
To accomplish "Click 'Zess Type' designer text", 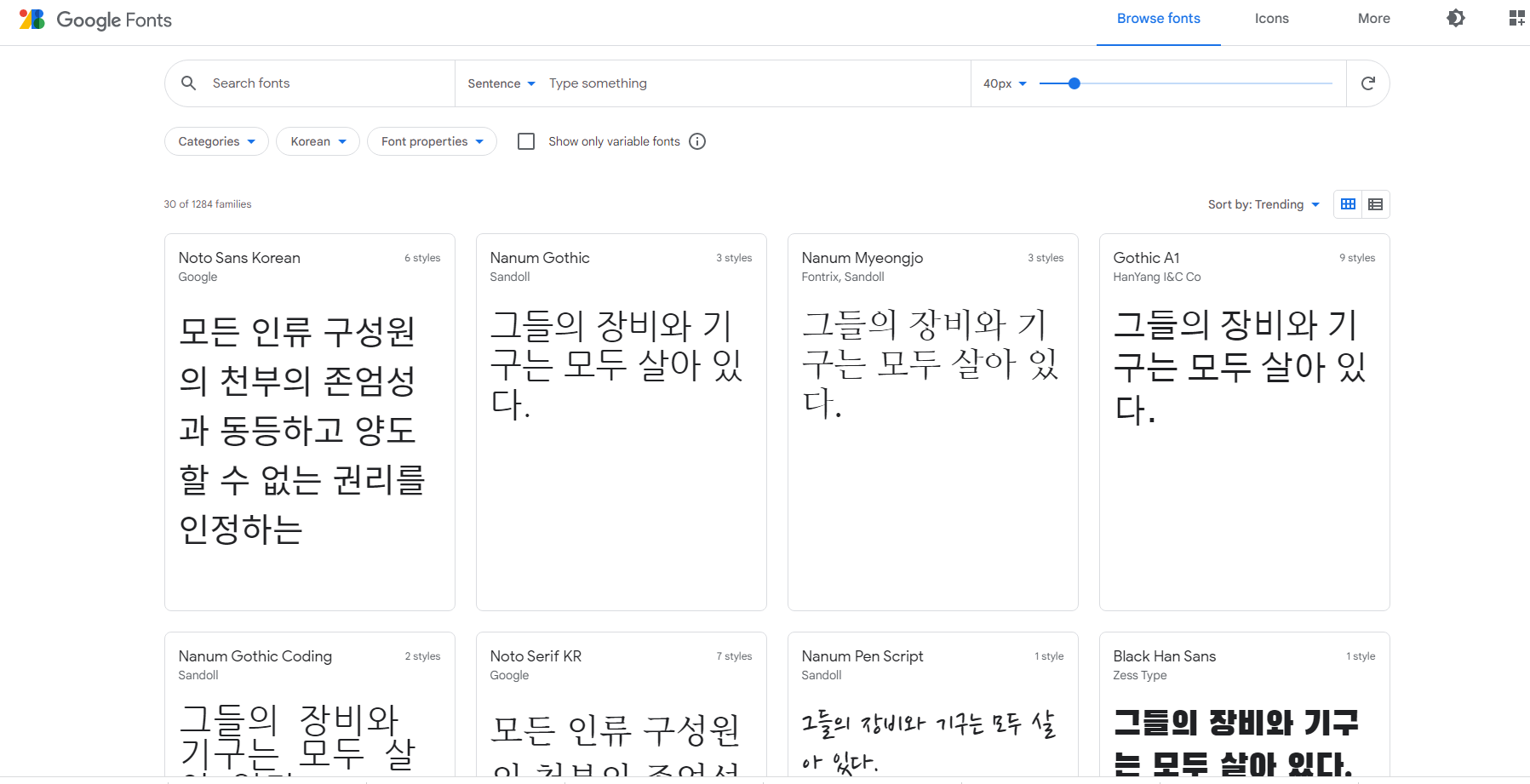I will [1139, 675].
